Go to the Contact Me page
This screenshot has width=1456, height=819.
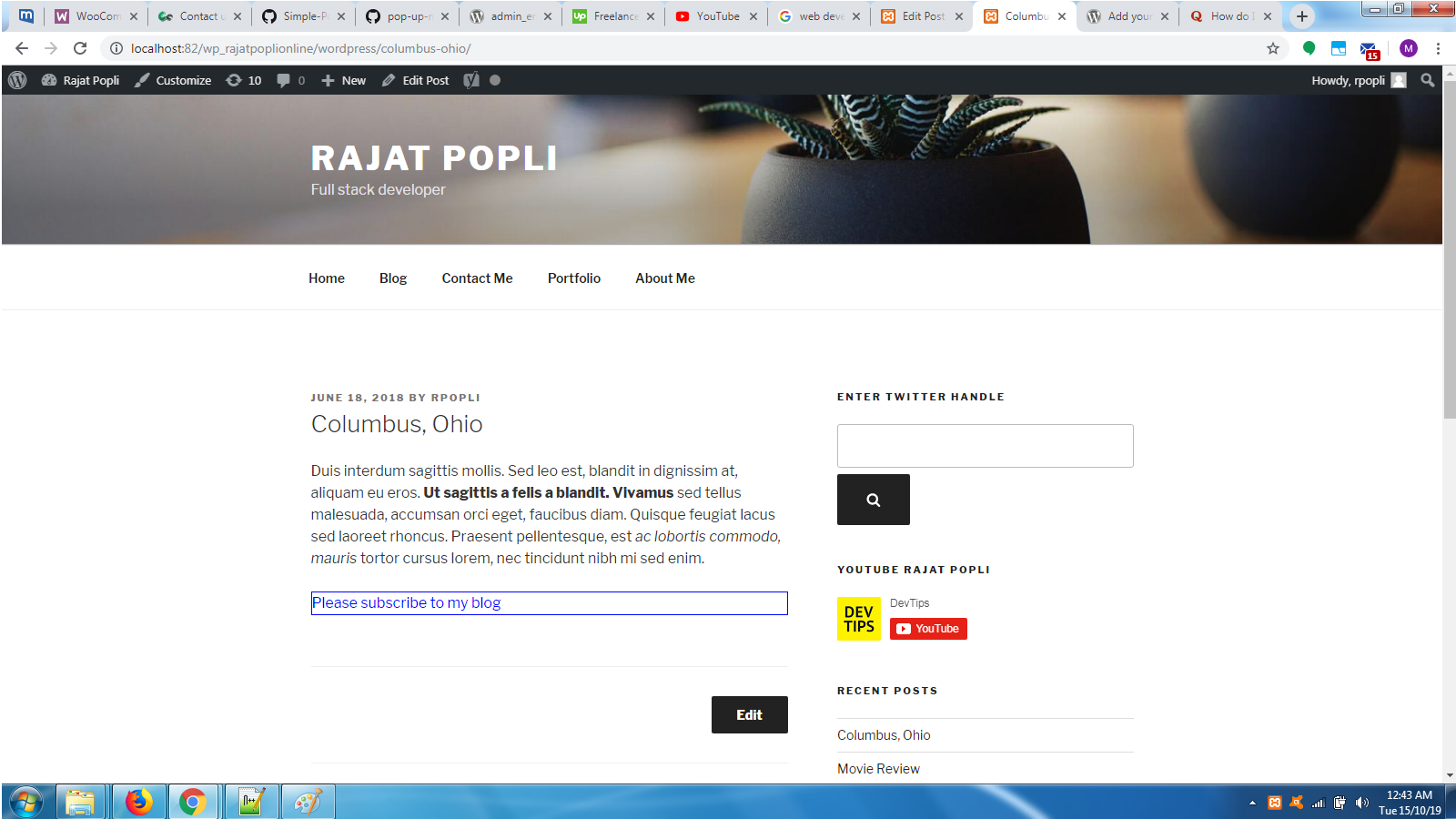coord(477,278)
